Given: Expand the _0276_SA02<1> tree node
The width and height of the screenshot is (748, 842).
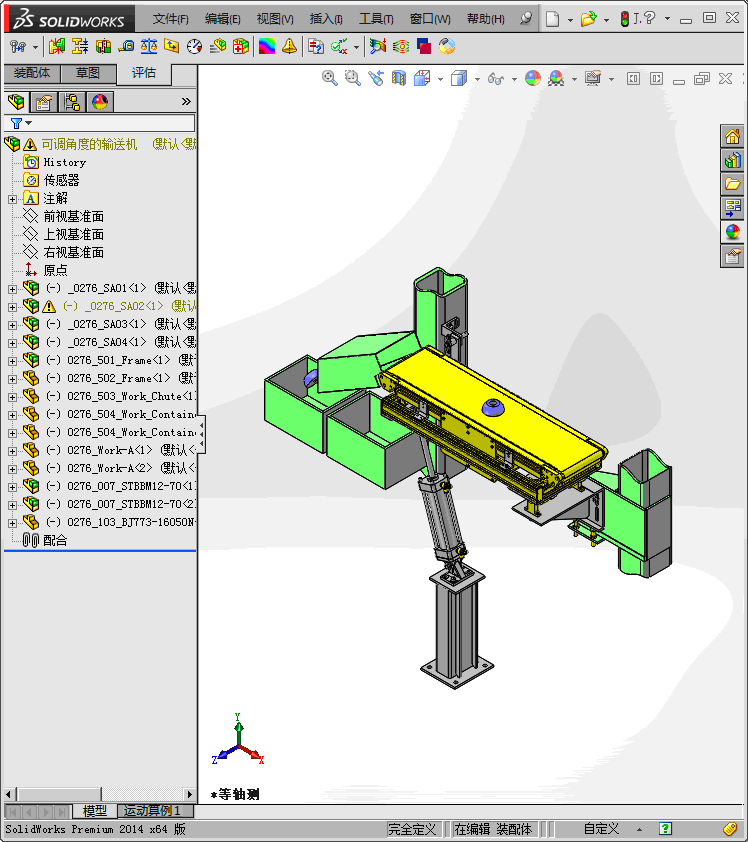Looking at the screenshot, I should [12, 307].
